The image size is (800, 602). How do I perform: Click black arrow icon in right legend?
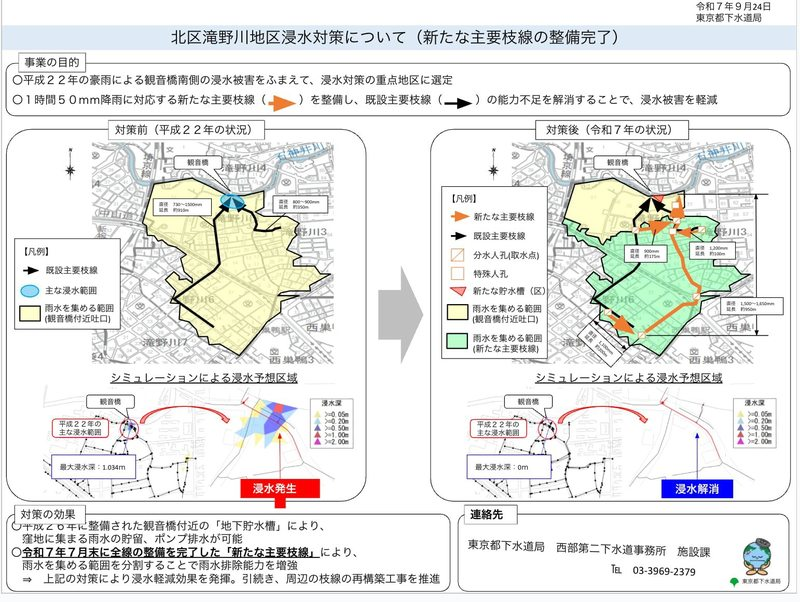pyautogui.click(x=459, y=236)
